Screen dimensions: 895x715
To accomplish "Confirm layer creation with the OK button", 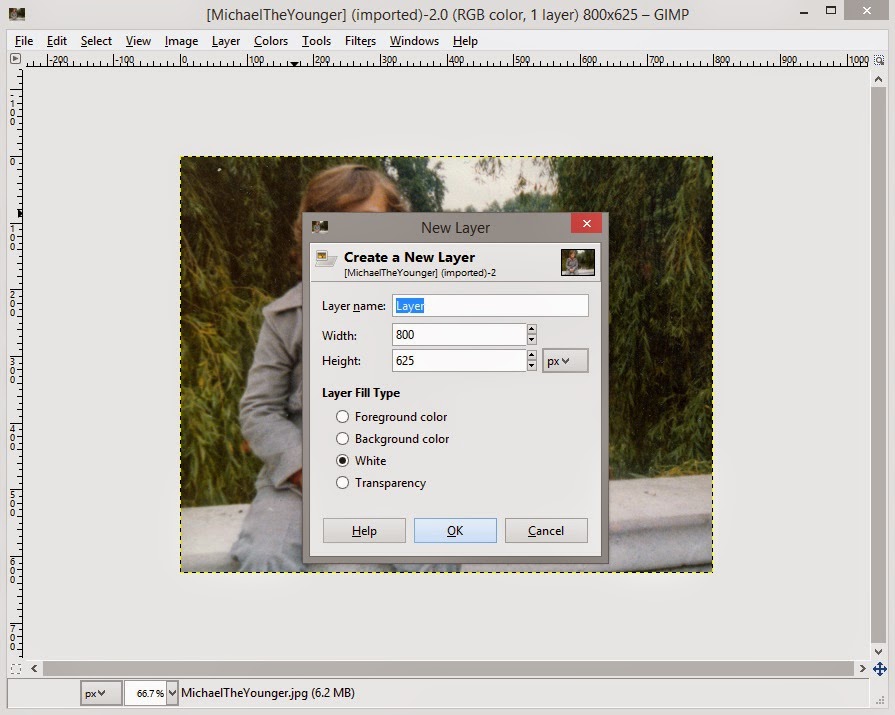I will pos(455,530).
